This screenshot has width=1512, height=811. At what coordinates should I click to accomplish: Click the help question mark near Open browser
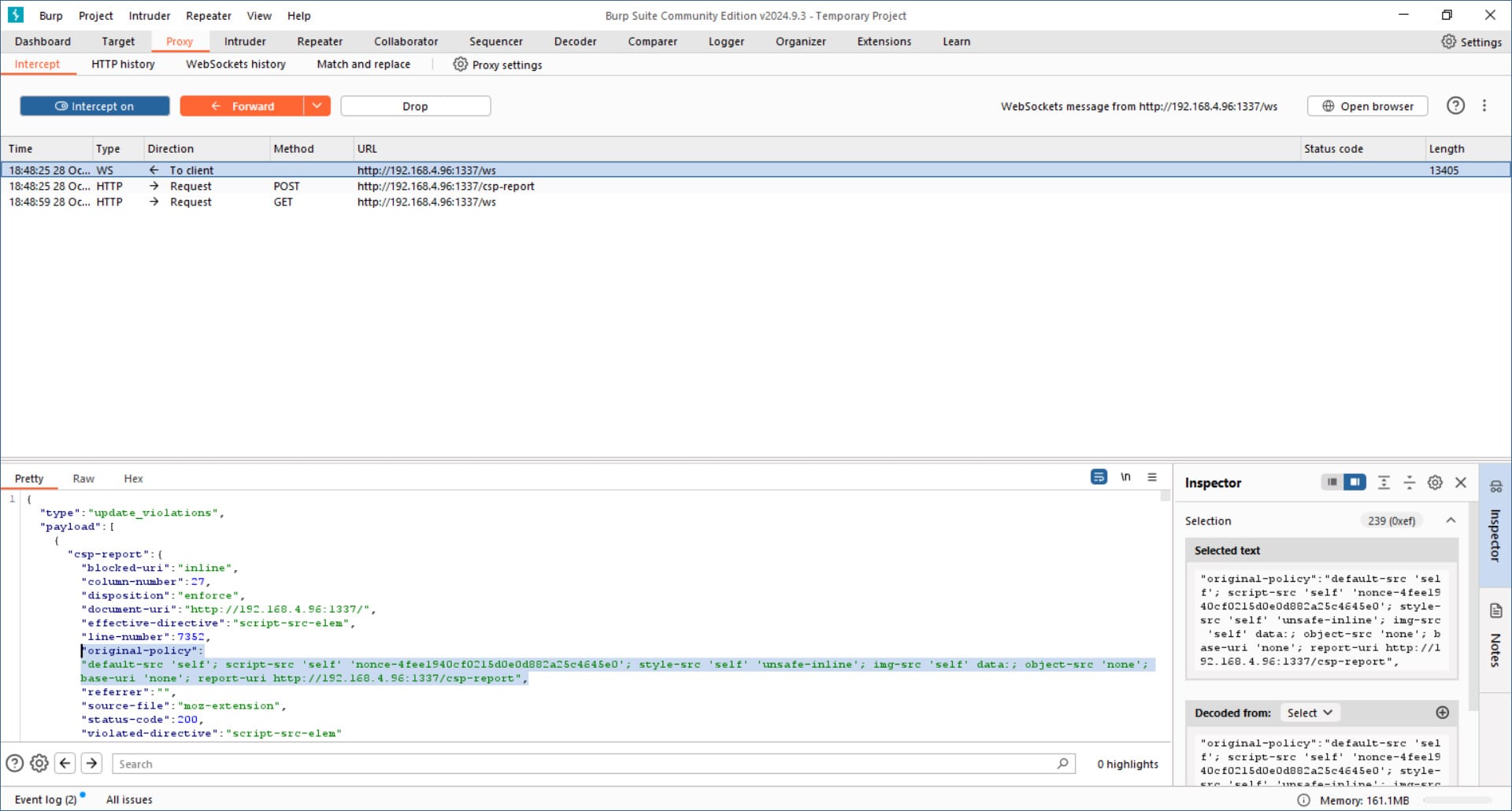(x=1455, y=106)
